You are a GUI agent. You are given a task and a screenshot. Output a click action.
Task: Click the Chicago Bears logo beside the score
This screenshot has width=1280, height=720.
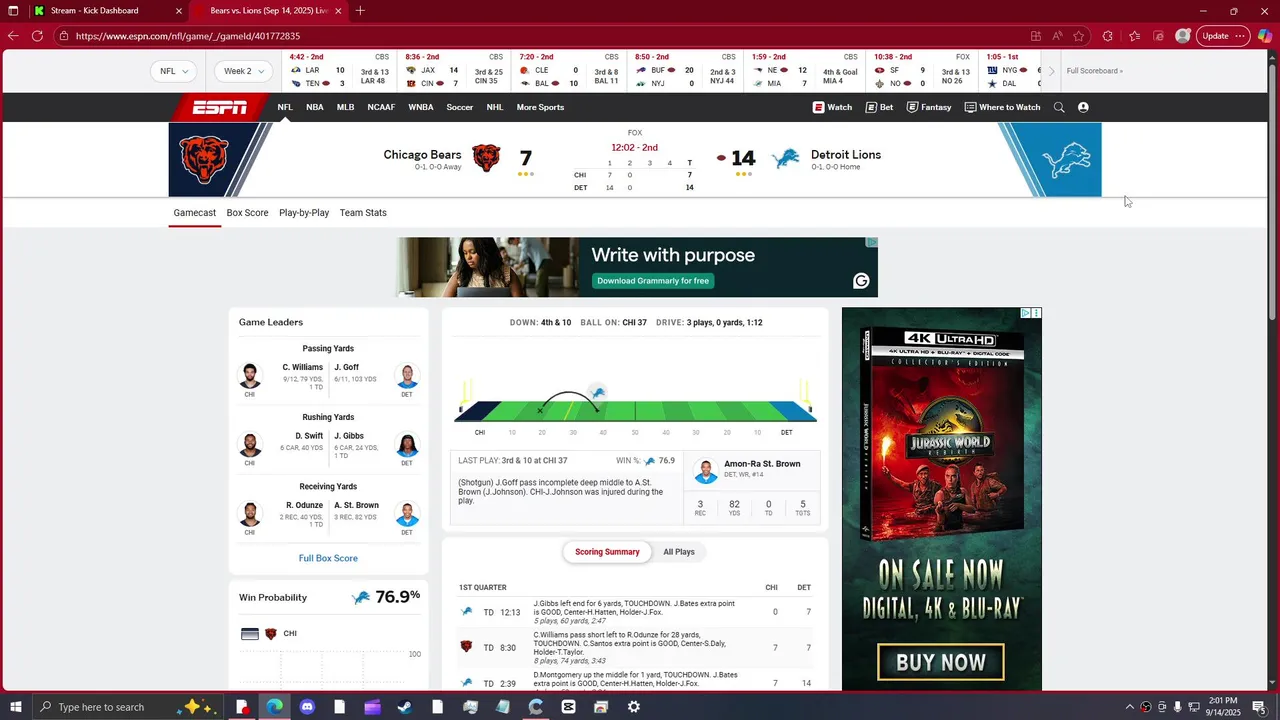tap(486, 158)
